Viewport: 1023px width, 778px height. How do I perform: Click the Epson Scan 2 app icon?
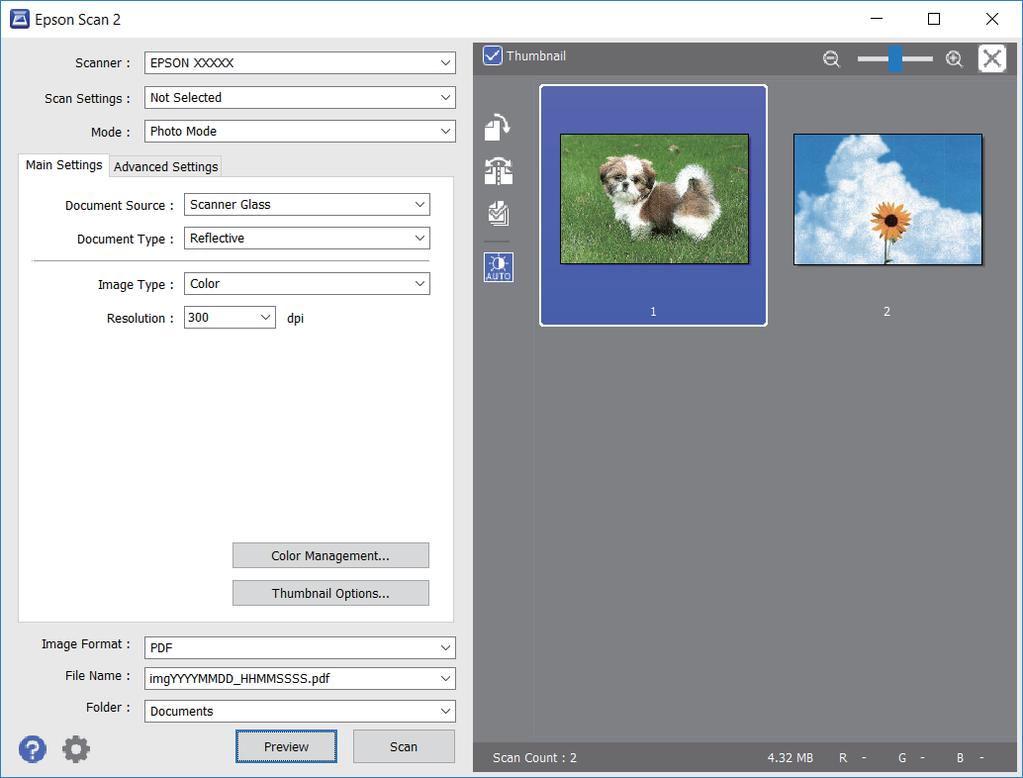[x=19, y=19]
